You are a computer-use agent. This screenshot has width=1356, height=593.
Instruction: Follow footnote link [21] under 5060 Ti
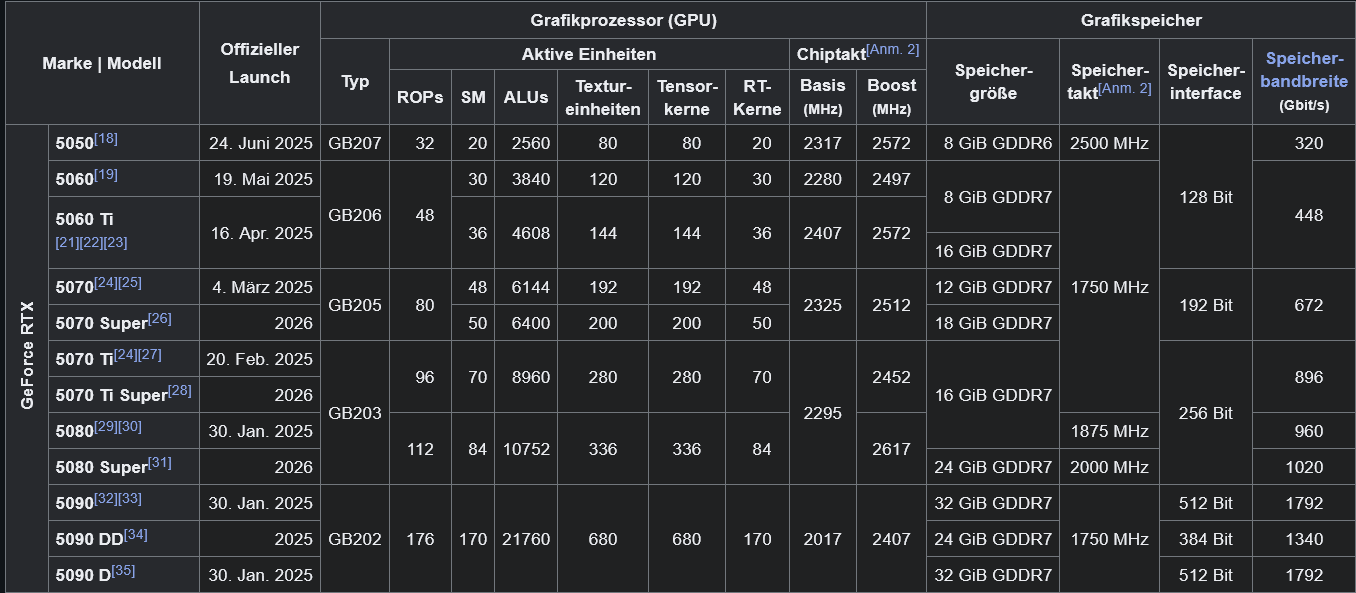(68, 242)
